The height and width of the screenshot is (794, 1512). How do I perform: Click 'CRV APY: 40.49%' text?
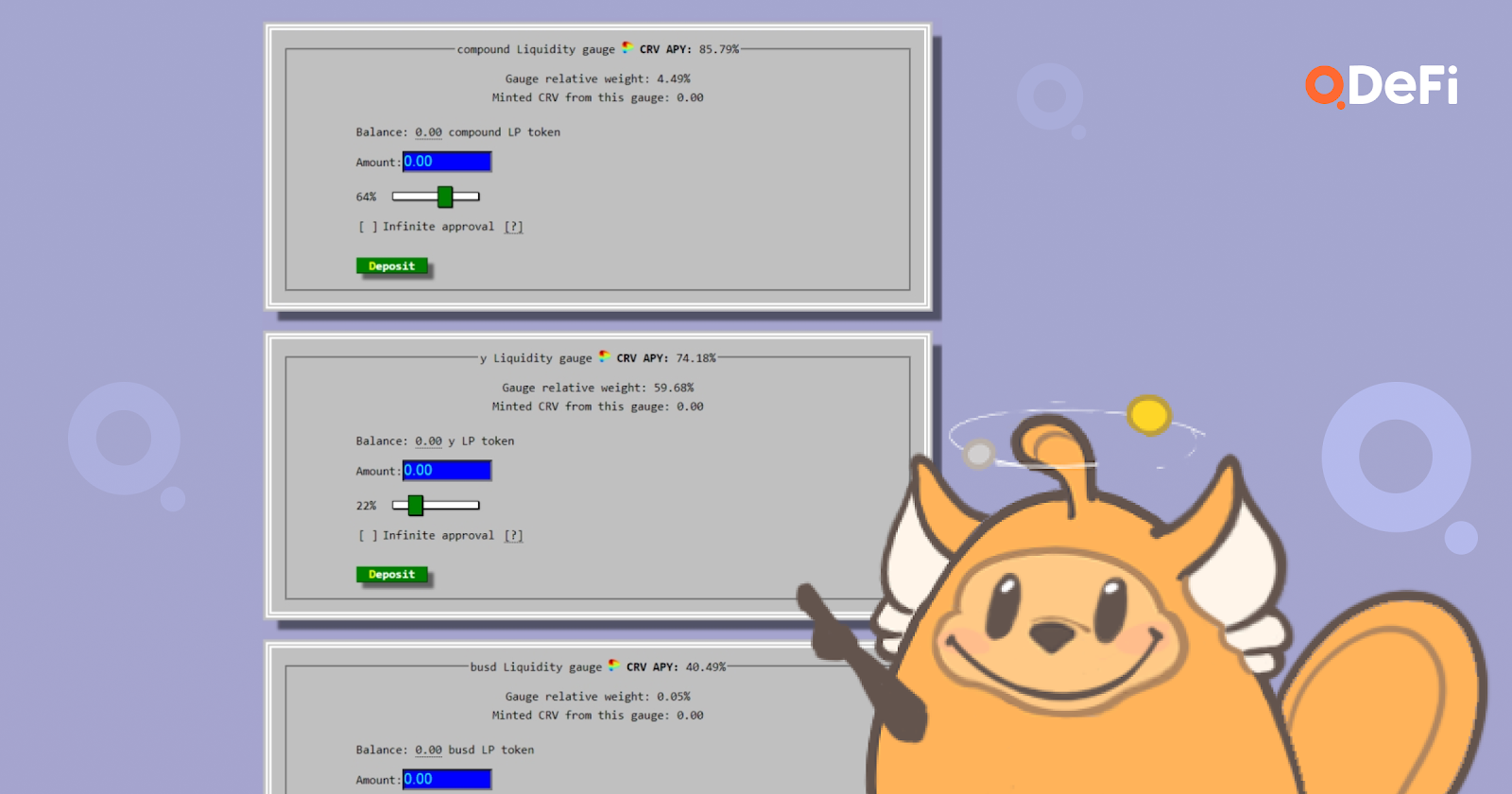[x=676, y=667]
